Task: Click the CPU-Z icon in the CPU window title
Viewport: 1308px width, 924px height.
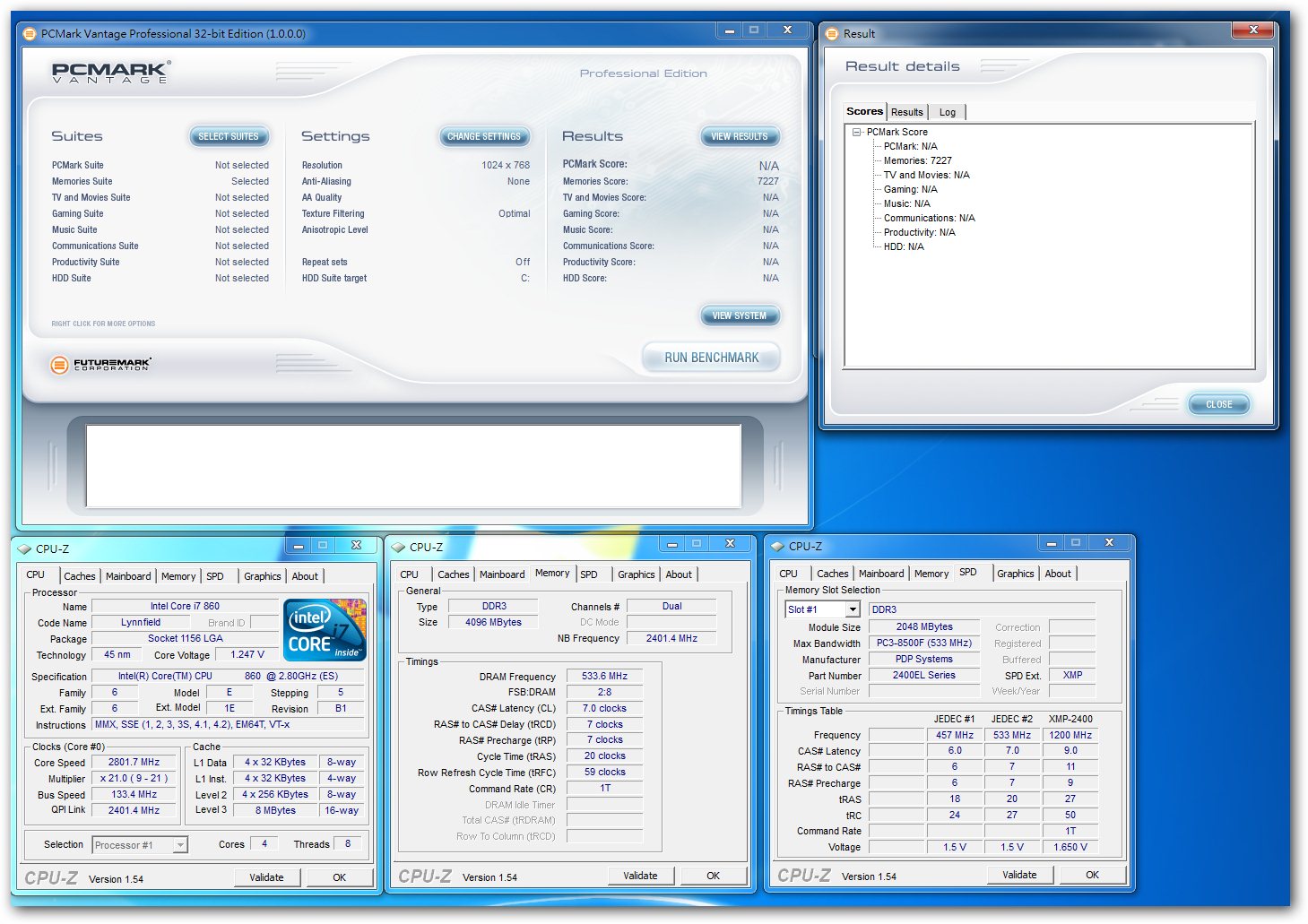Action: [25, 549]
